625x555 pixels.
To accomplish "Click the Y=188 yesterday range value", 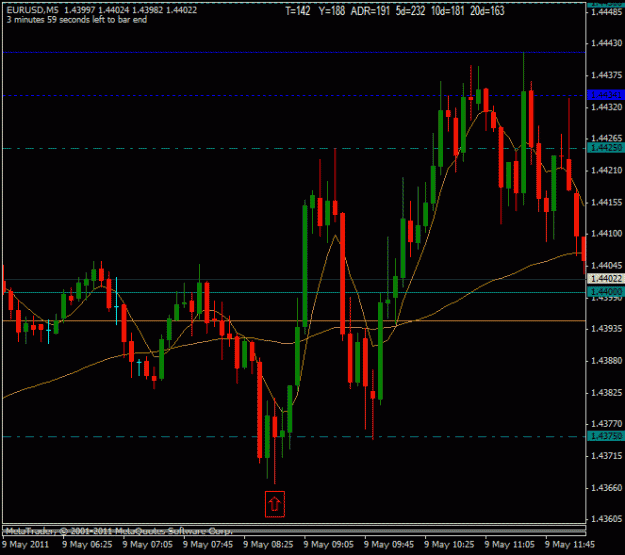I will pos(332,11).
